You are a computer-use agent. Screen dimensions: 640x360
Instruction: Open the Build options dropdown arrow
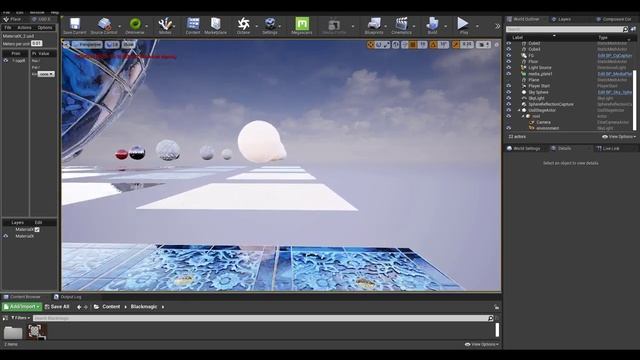pyautogui.click(x=445, y=26)
